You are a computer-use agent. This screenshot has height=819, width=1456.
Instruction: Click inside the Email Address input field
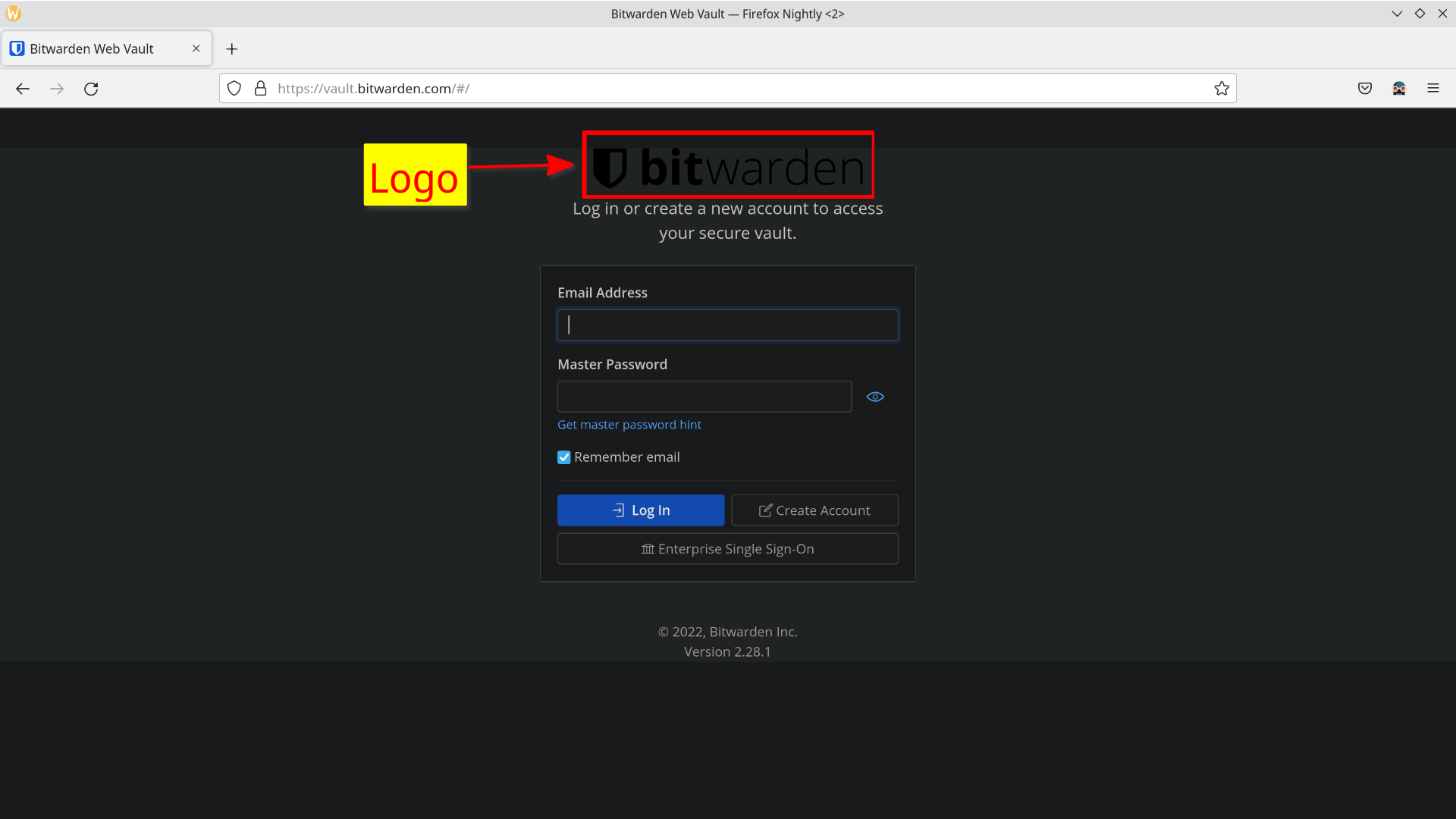(727, 325)
